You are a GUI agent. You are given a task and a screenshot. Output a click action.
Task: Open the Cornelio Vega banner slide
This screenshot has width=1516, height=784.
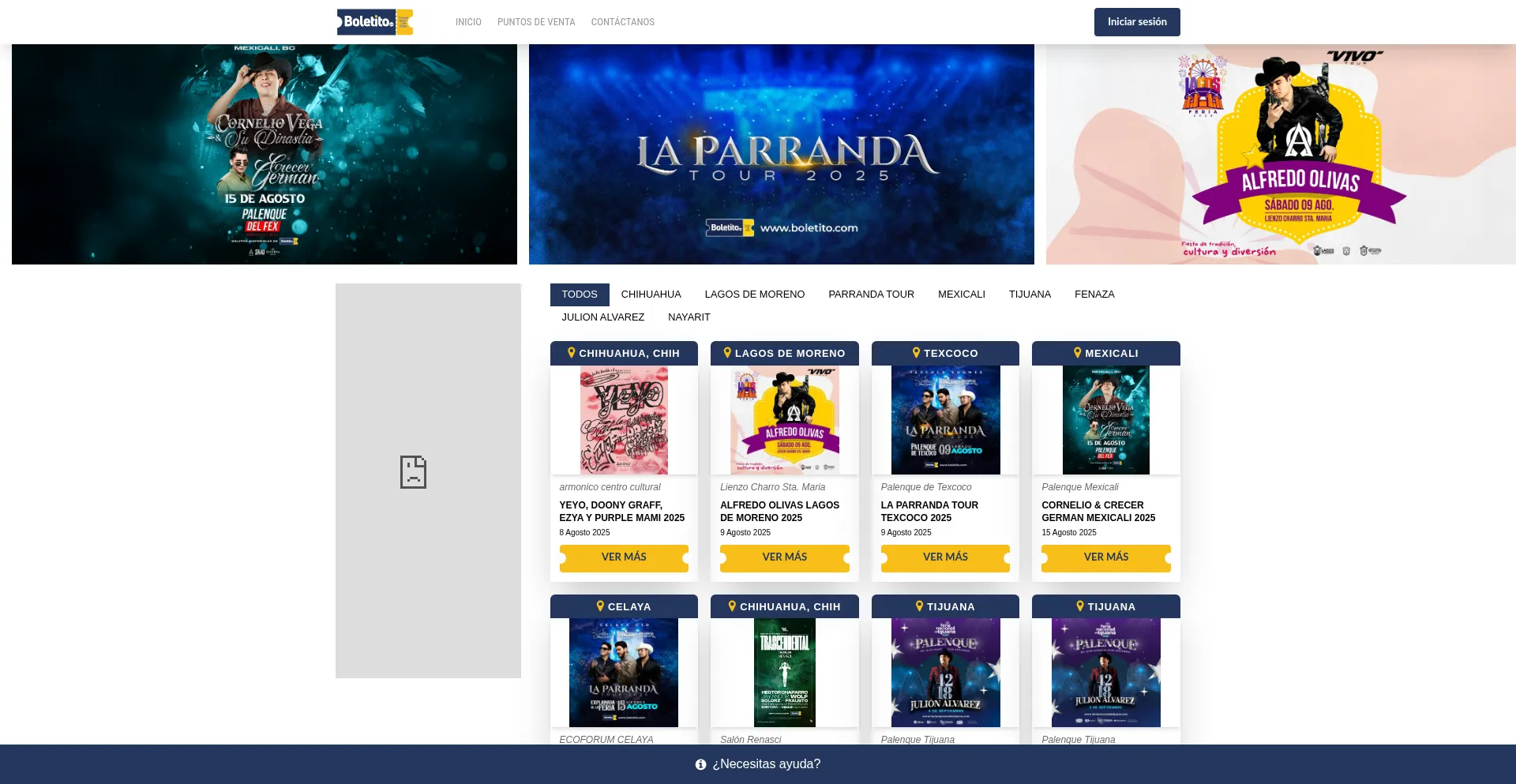[265, 154]
